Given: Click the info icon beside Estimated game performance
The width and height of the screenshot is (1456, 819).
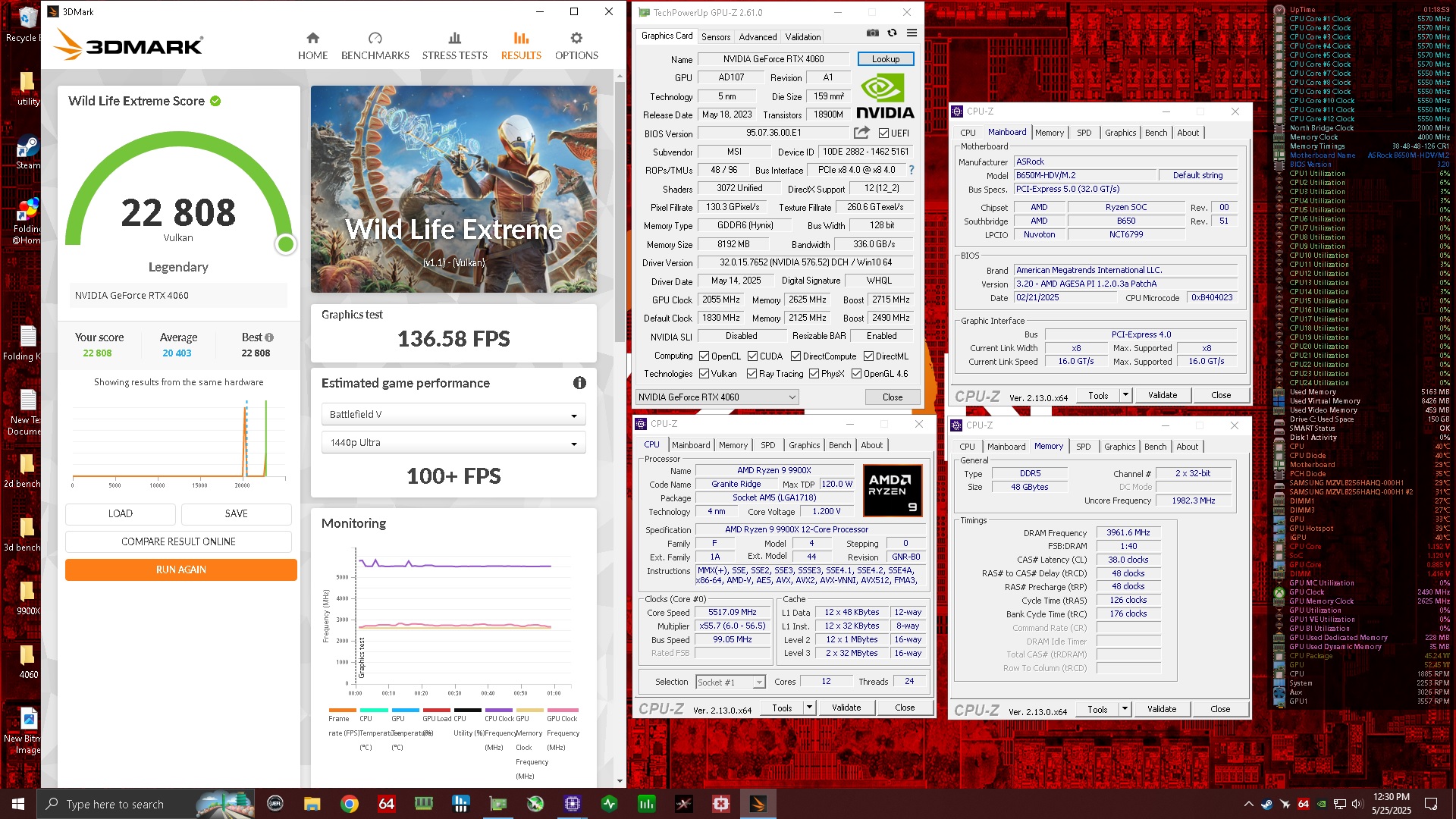Looking at the screenshot, I should coord(579,383).
